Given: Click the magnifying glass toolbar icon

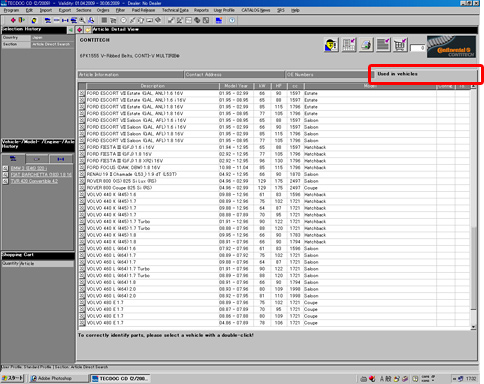Looking at the screenshot, I should [x=82, y=20].
